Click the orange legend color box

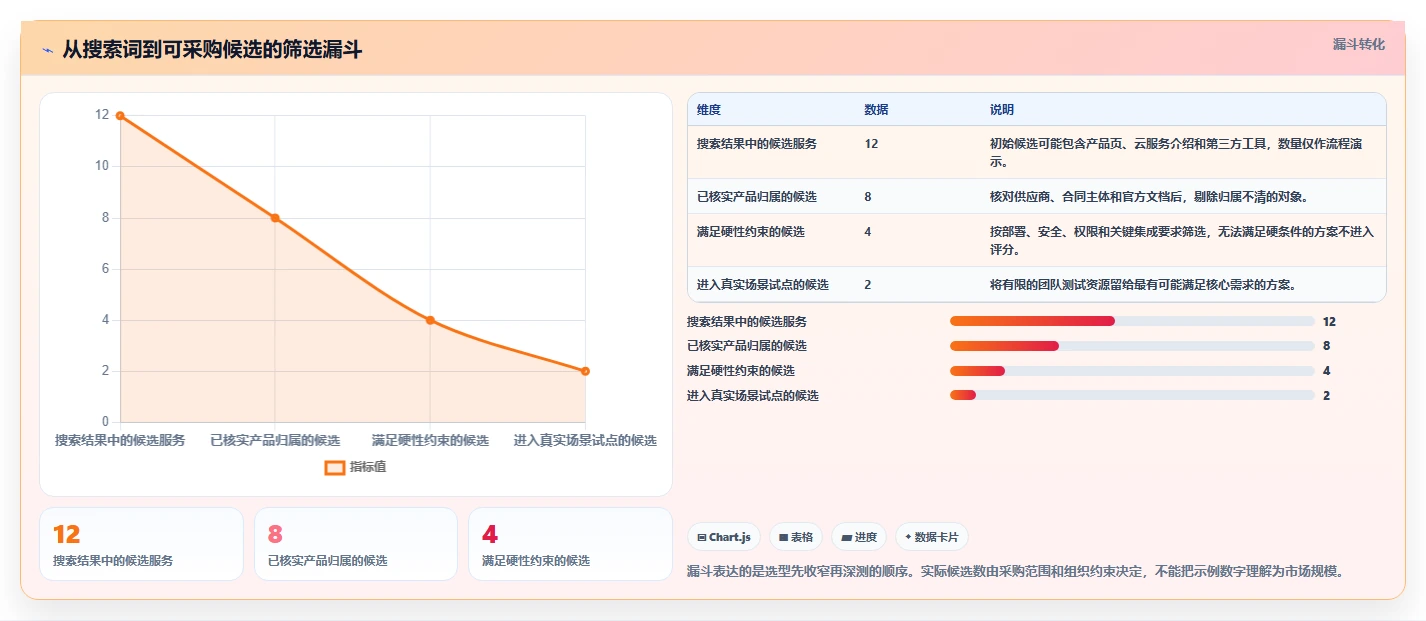coord(335,467)
